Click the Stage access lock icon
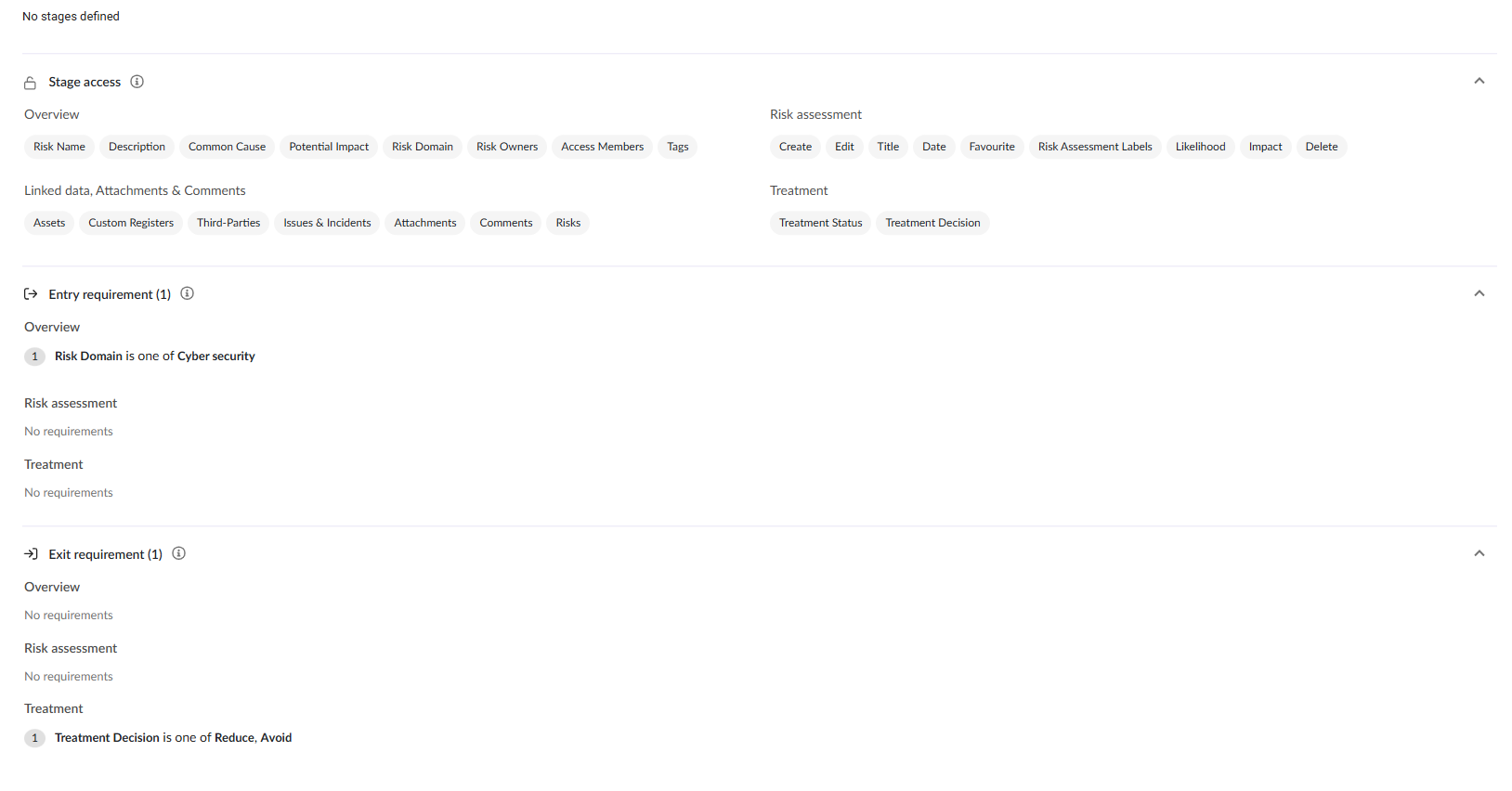This screenshot has width=1512, height=791. tap(31, 83)
